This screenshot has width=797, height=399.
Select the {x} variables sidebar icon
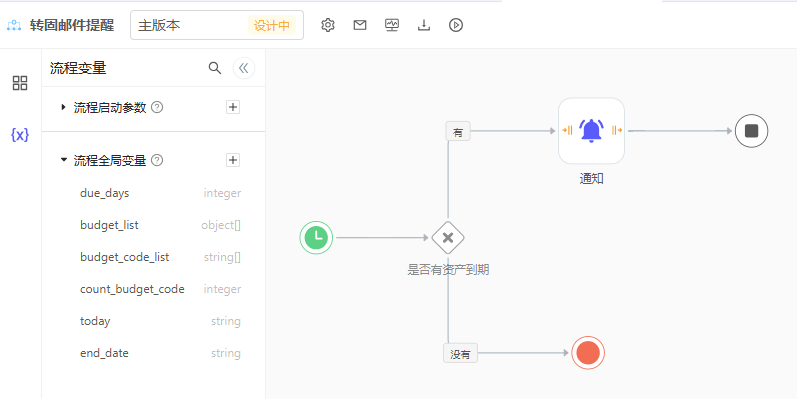pyautogui.click(x=20, y=135)
